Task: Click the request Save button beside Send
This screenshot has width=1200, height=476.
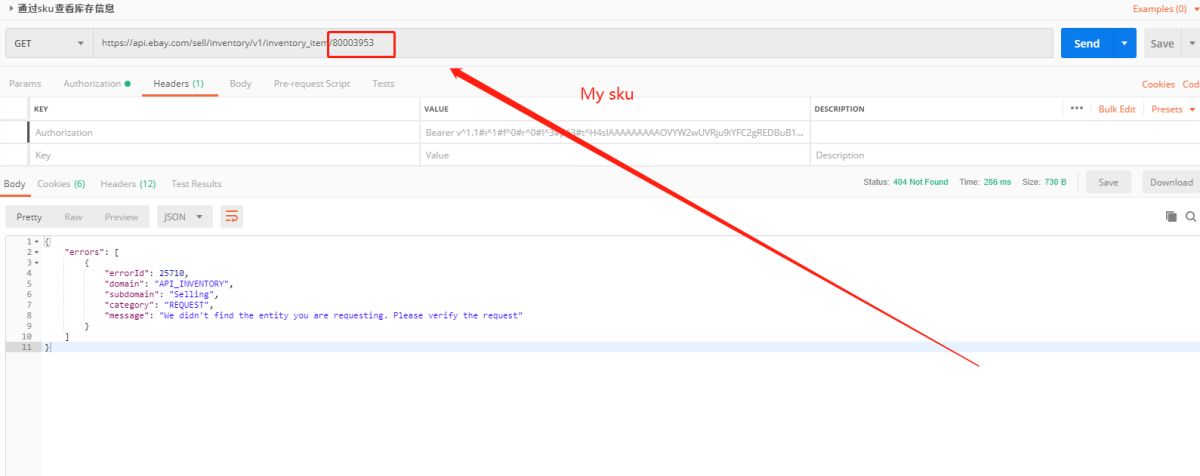Action: pos(1162,44)
